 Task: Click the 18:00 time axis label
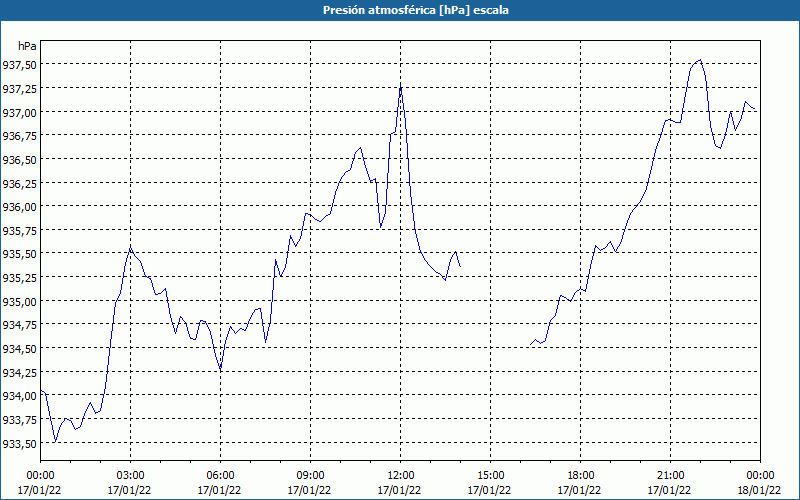580,483
